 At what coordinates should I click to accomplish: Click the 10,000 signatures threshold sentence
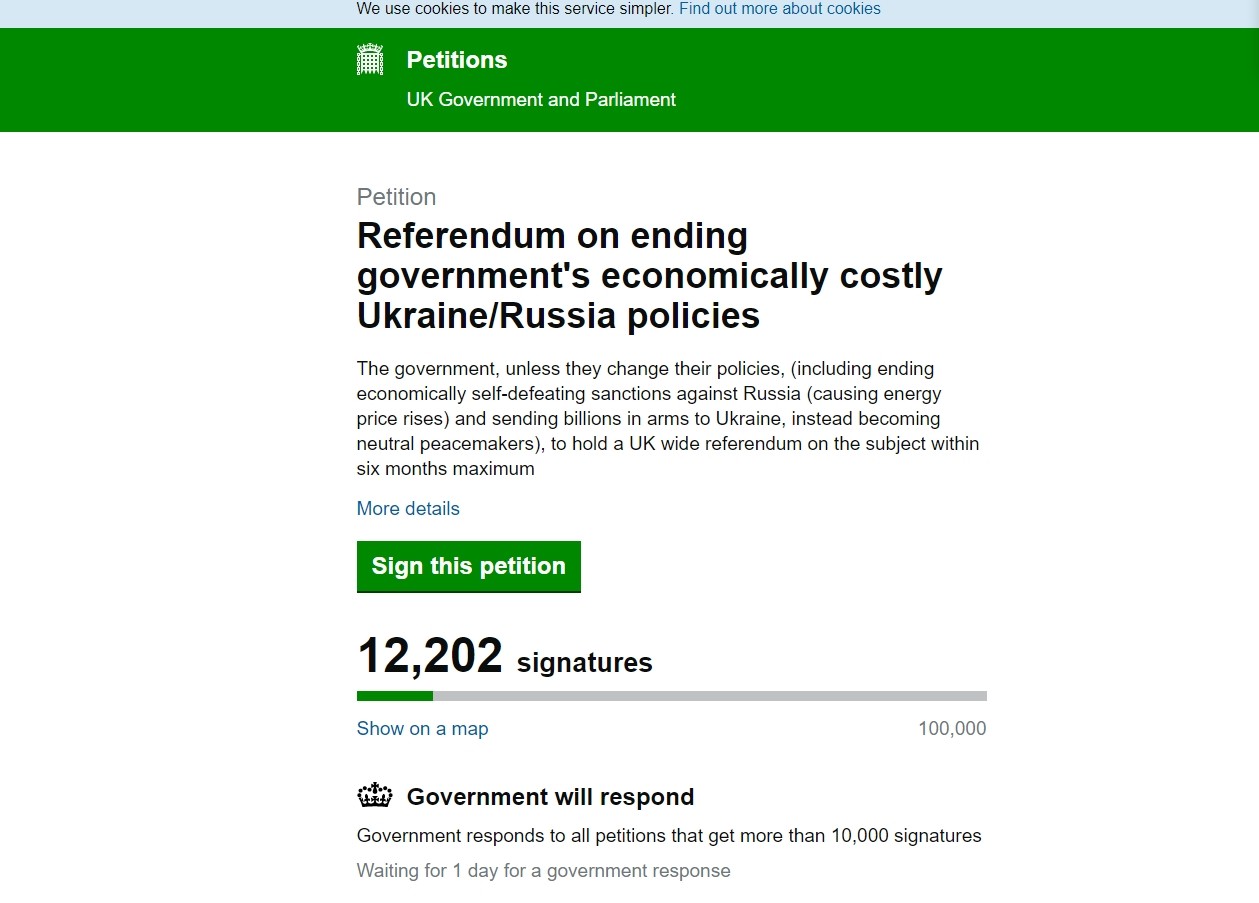[669, 836]
